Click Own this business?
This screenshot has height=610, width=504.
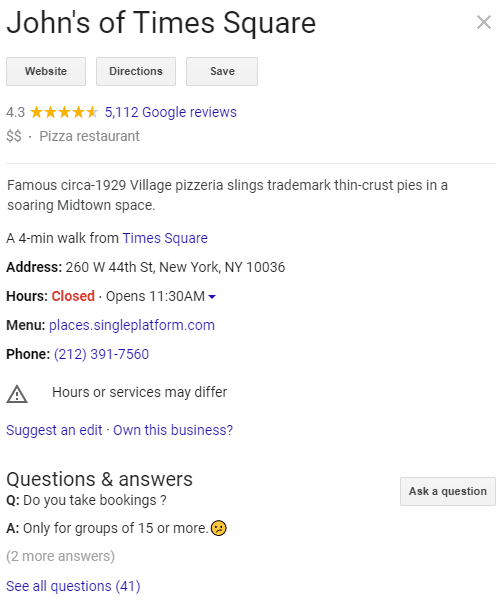click(173, 430)
